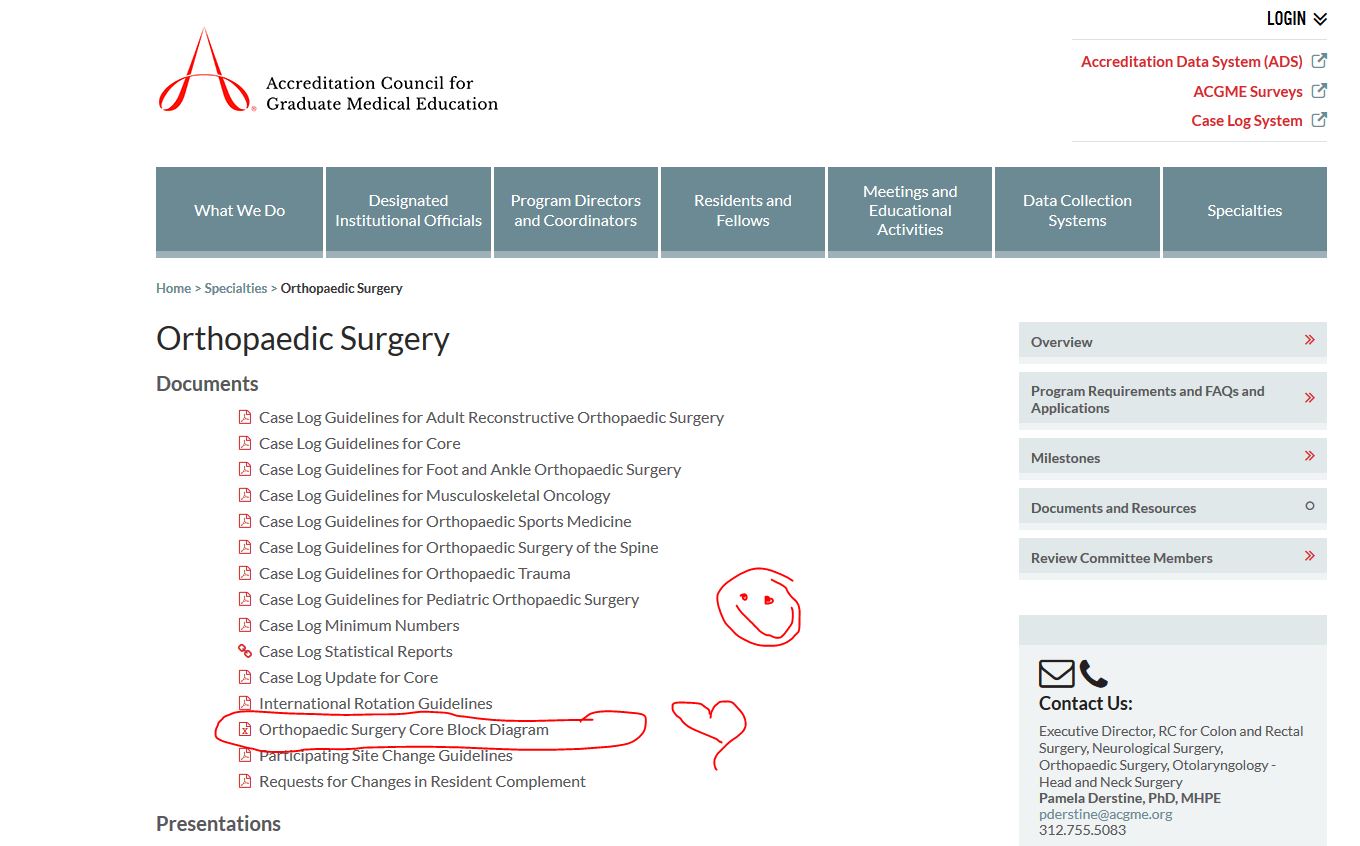Image resolution: width=1360 pixels, height=846 pixels.
Task: Open Case Log Guidelines for Orthopaedic Trauma
Action: point(415,574)
